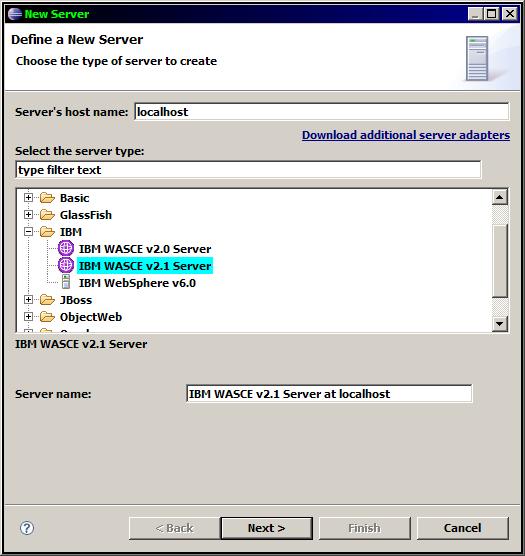Viewport: 525px width, 556px height.
Task: Click the JBoss folder icon
Action: (47, 300)
